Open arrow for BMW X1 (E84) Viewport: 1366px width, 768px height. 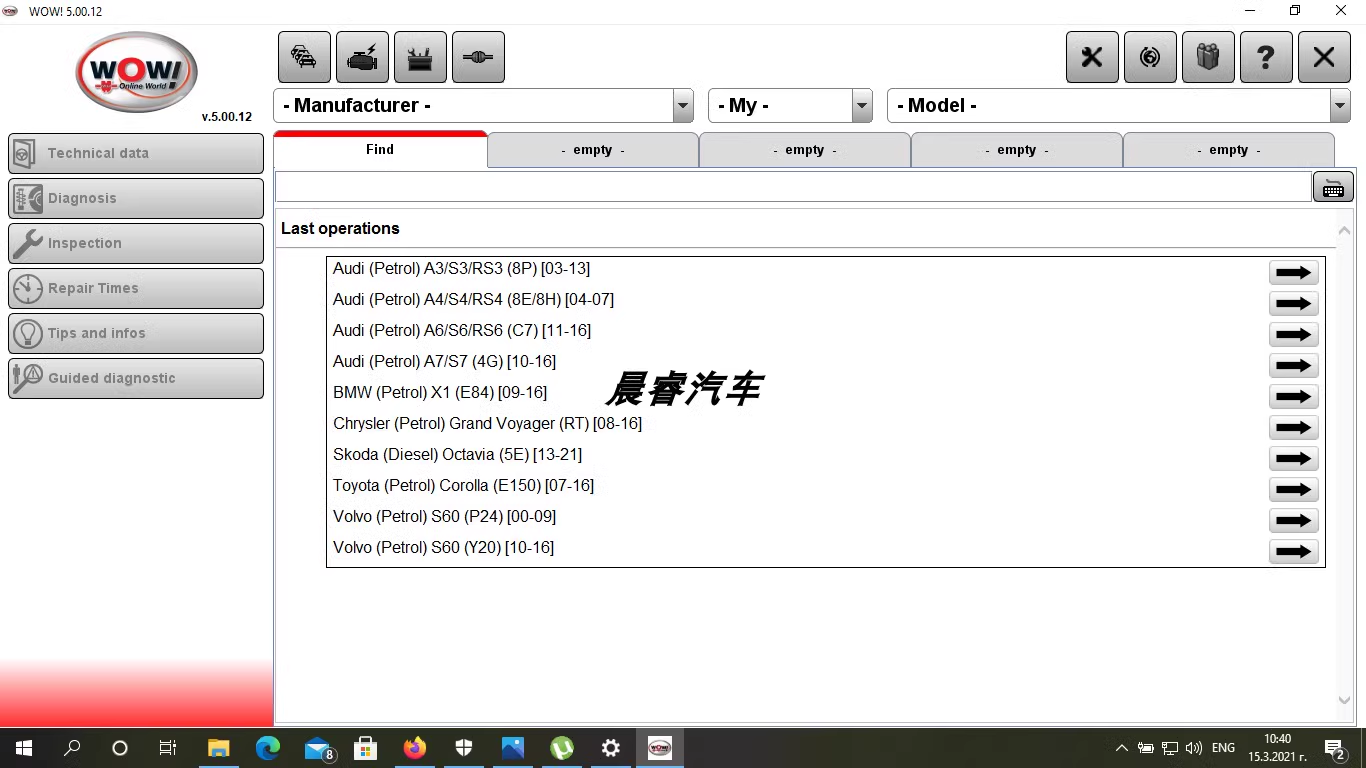coord(1293,396)
